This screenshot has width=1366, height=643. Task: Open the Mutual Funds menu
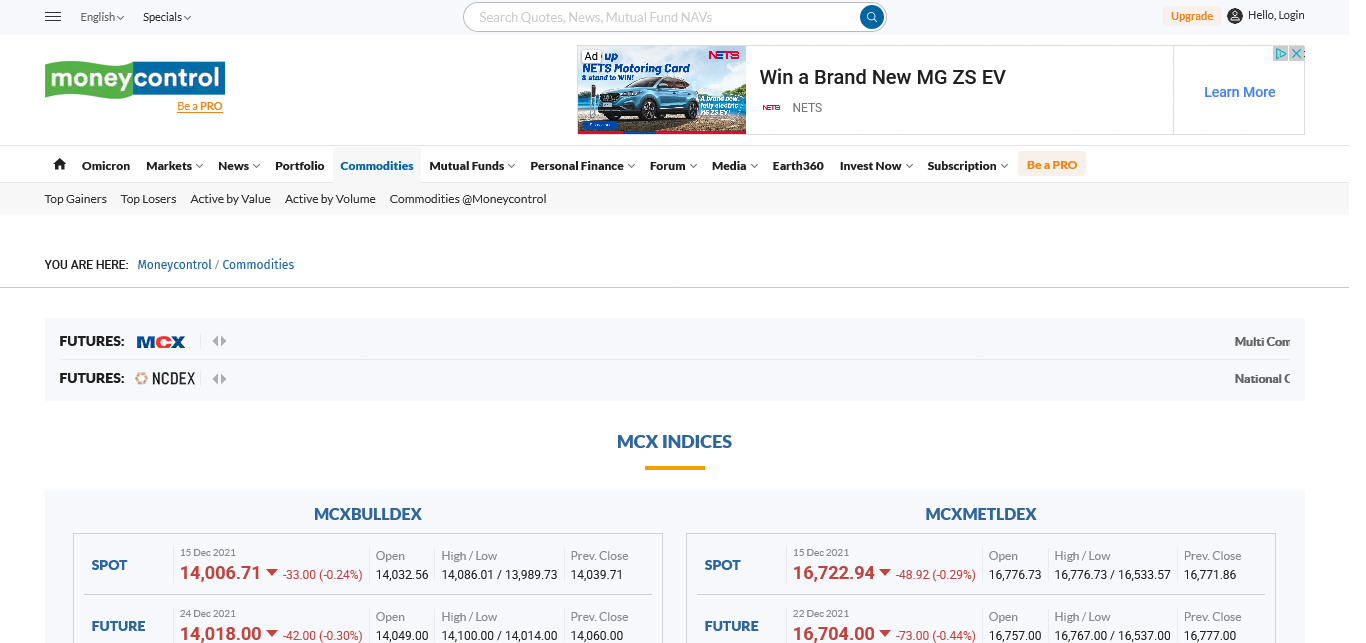pos(472,166)
